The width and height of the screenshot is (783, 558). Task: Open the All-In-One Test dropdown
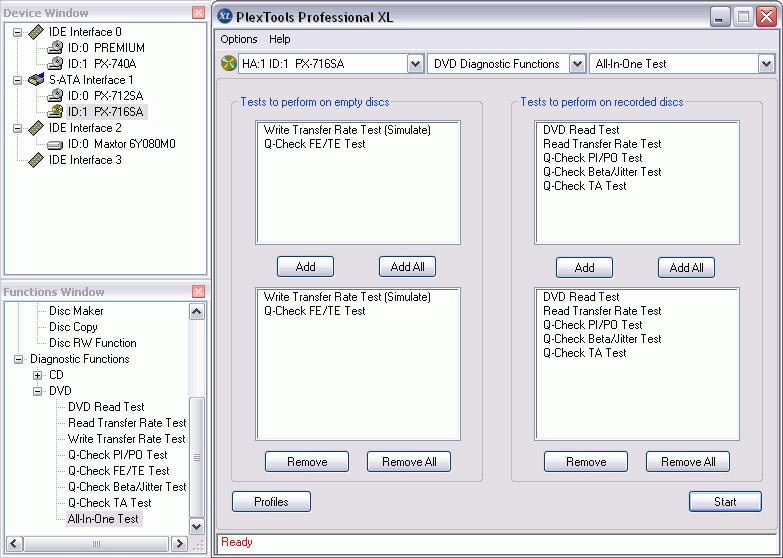coord(766,64)
